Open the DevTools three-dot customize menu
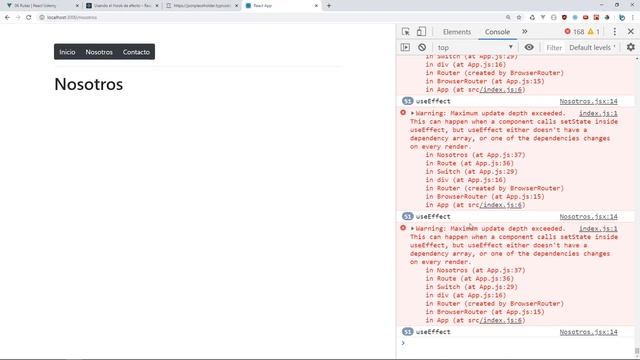Image resolution: width=640 pixels, height=360 pixels. click(615, 31)
